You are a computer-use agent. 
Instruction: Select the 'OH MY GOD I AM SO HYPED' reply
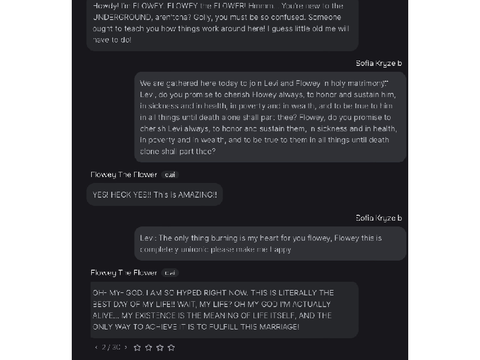click(224, 310)
